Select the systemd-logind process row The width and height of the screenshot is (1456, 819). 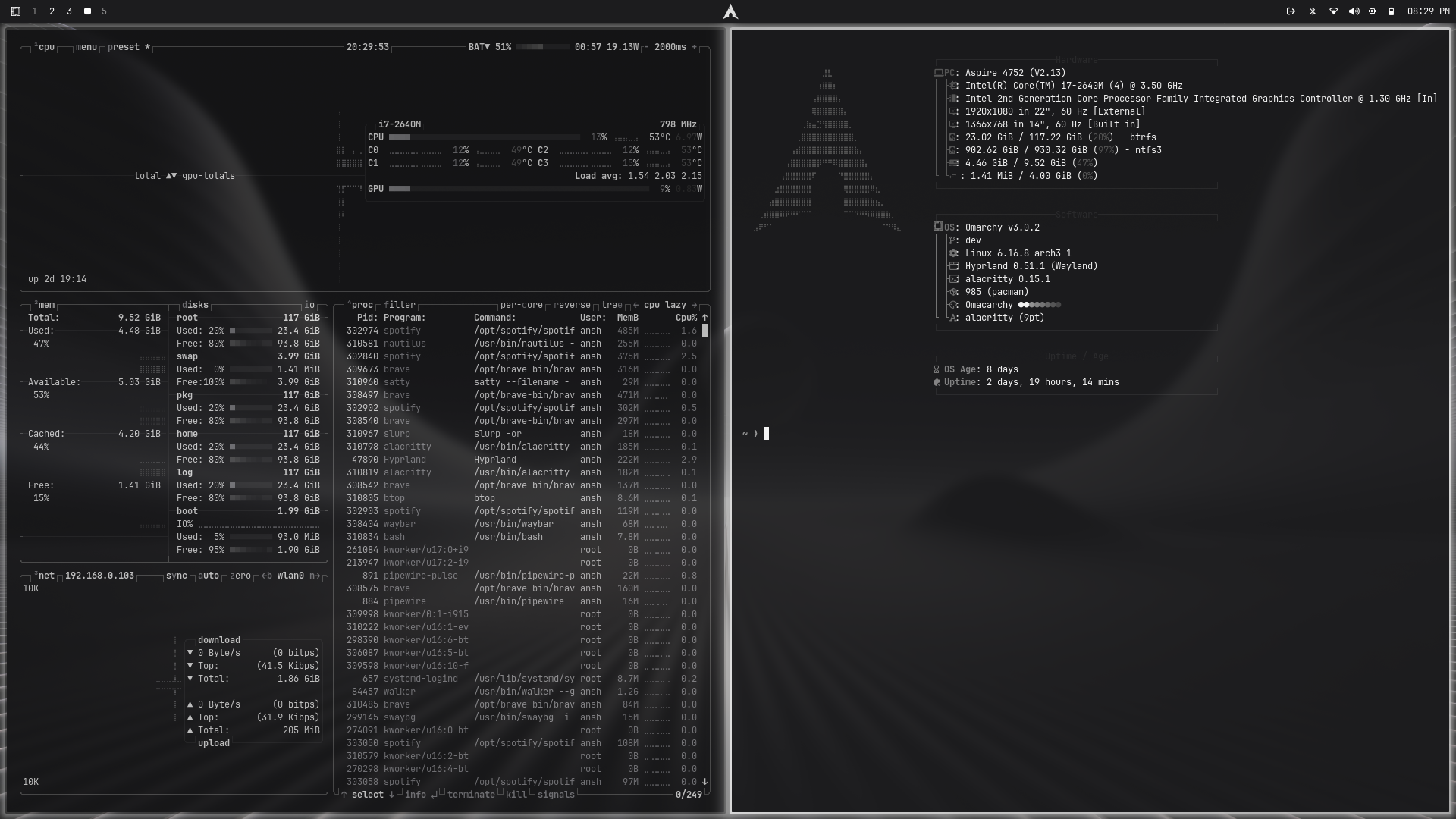pos(522,679)
